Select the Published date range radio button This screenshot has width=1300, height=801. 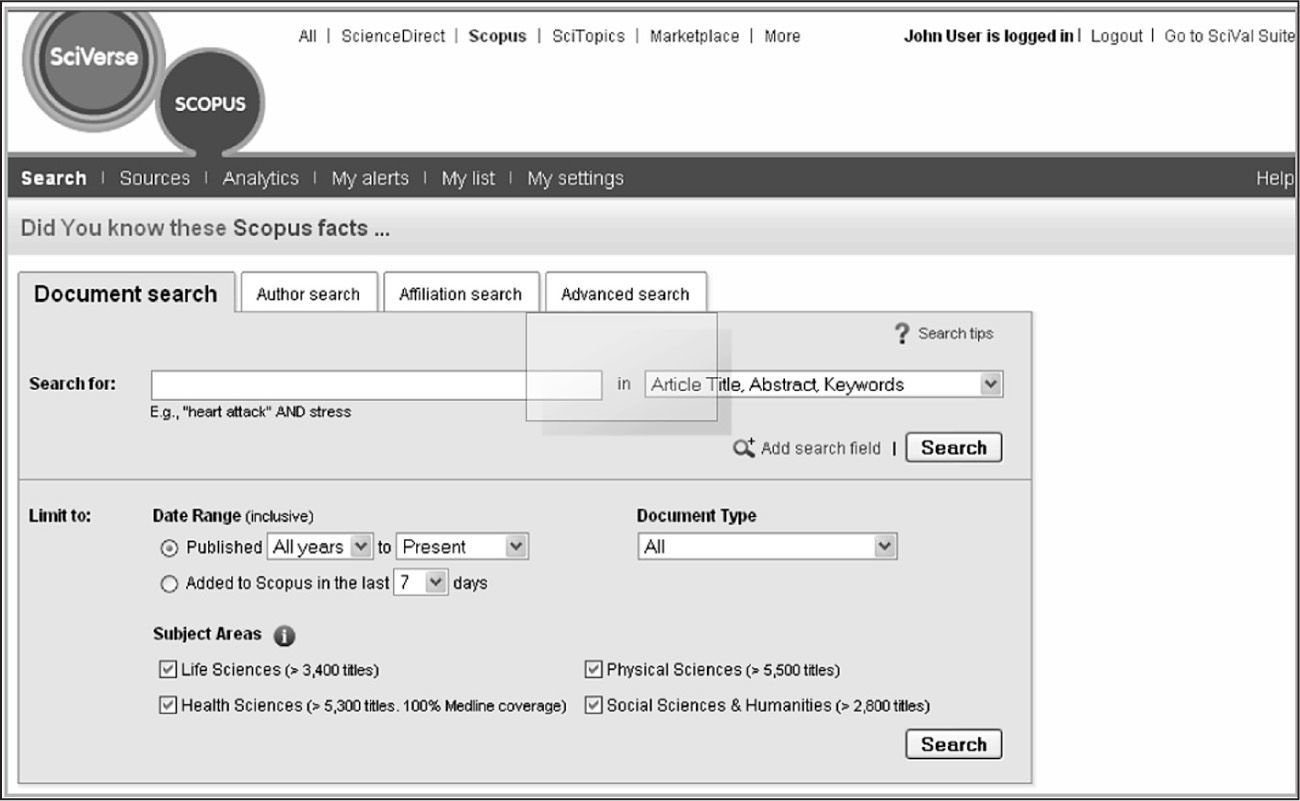(169, 548)
